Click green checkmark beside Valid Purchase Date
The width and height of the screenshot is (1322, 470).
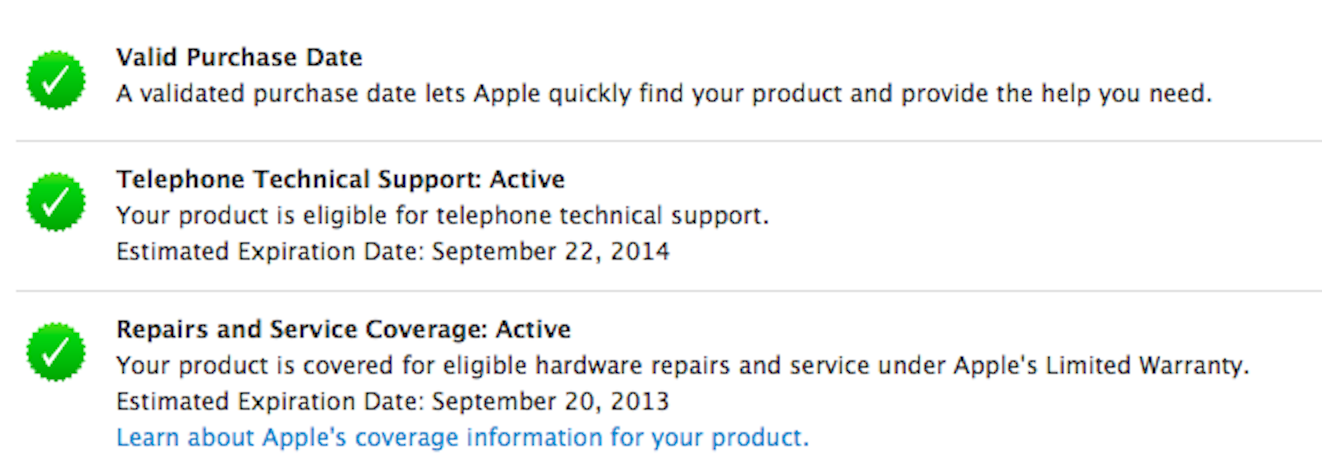[56, 80]
